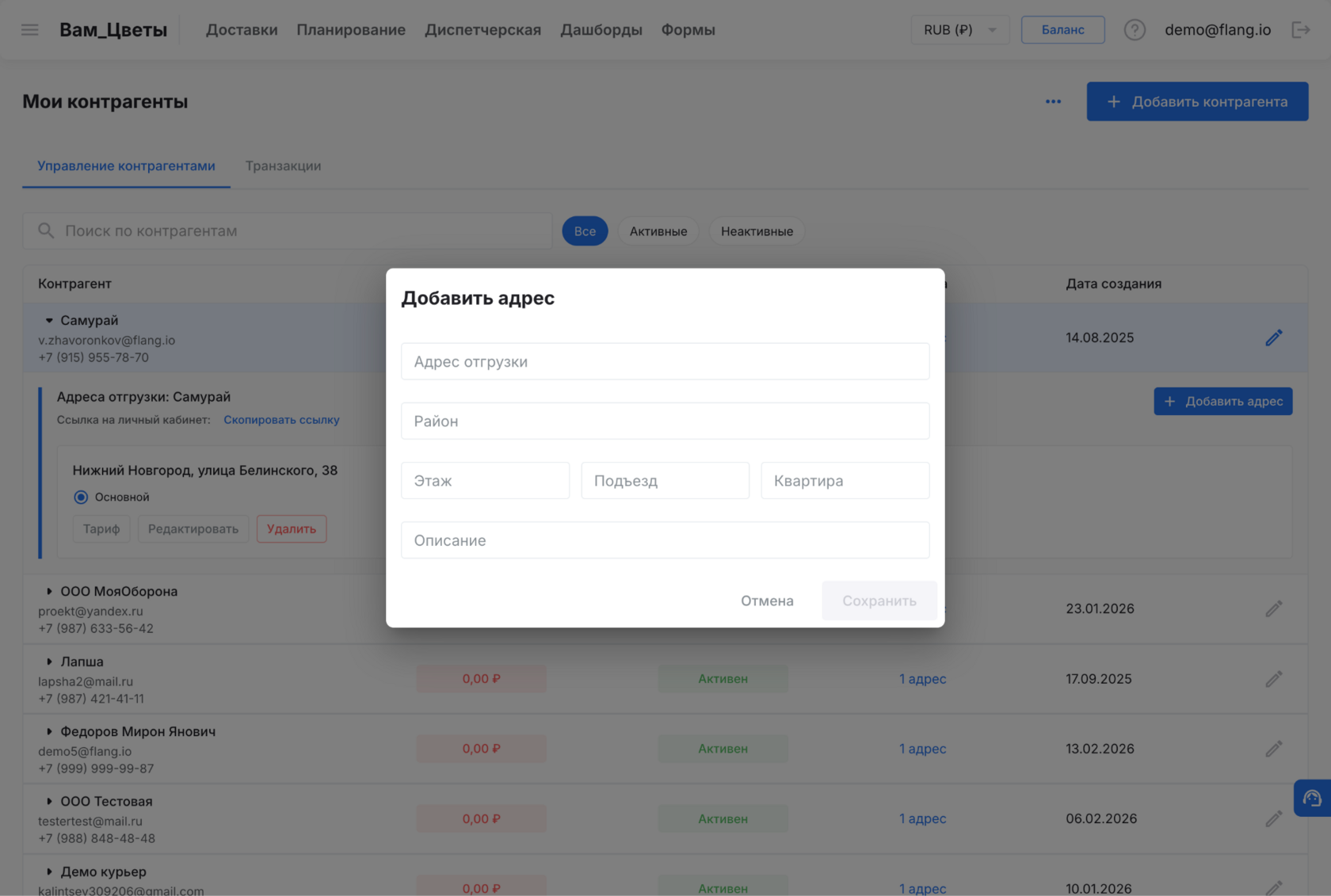Click the help question mark icon
Screen dimensions: 1331x896
(x=1135, y=29)
